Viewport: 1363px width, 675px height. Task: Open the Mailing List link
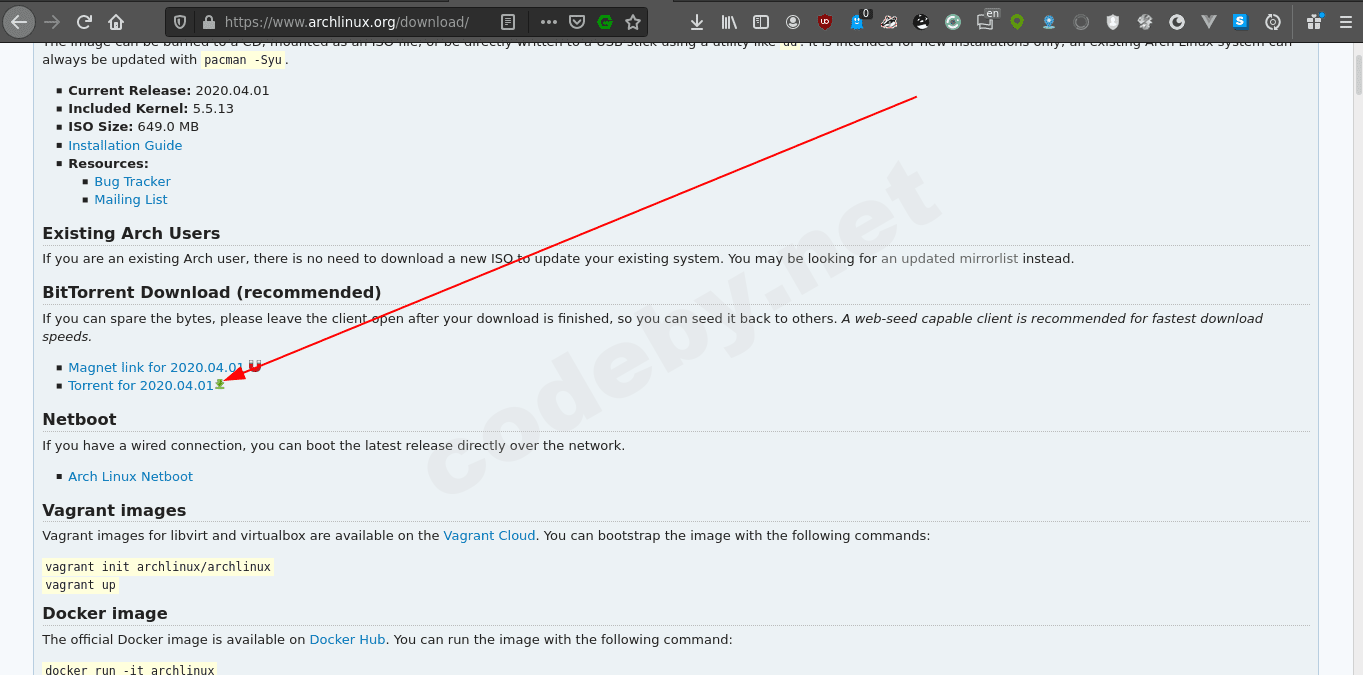(131, 199)
